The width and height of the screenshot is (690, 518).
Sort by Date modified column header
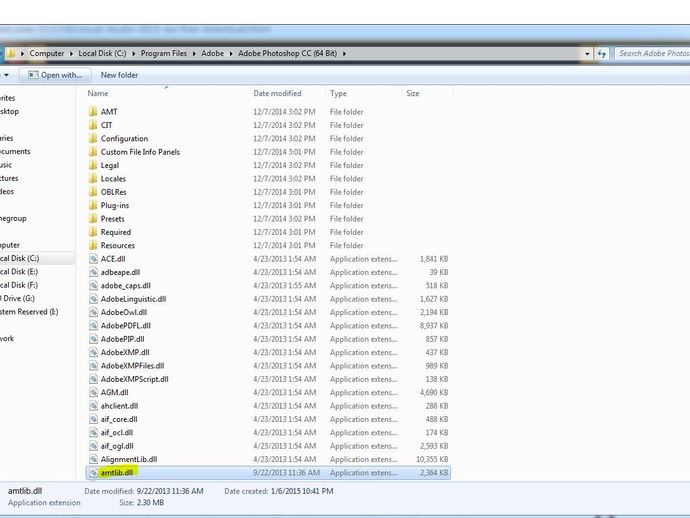pyautogui.click(x=277, y=93)
